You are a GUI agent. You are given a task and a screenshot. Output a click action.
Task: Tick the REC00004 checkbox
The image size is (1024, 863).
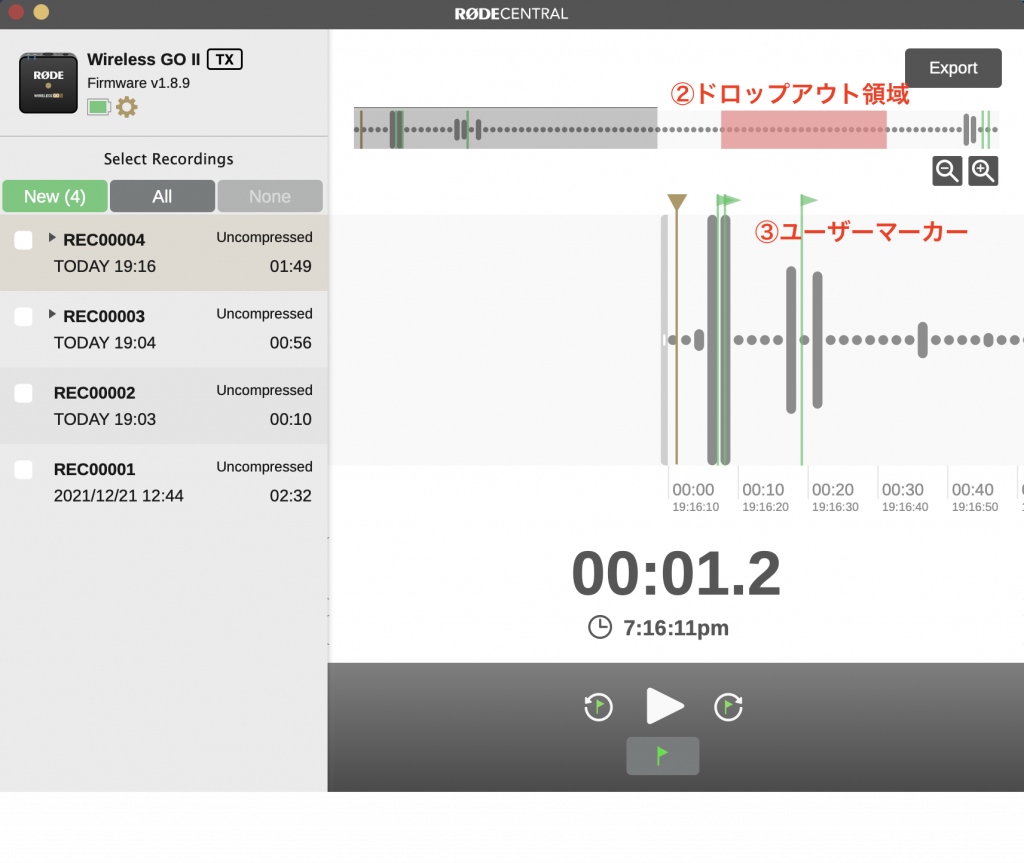click(x=24, y=240)
